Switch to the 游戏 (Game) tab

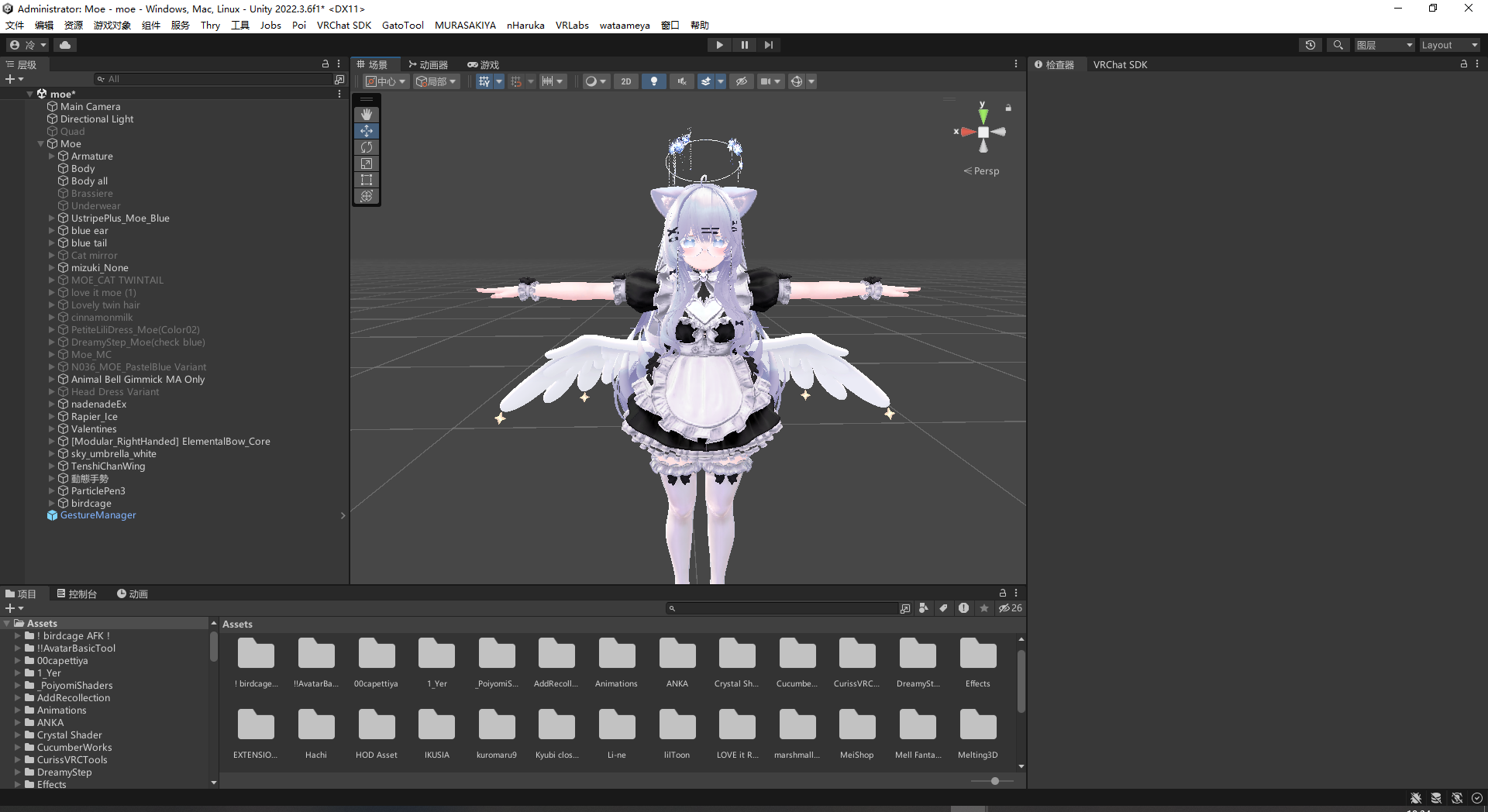483,65
